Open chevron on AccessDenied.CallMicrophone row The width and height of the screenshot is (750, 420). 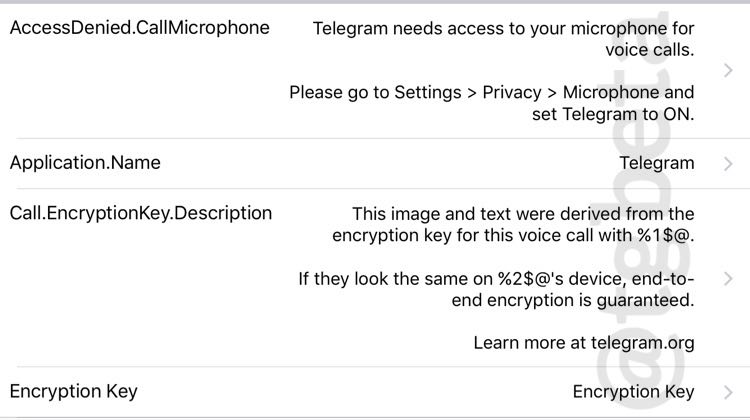point(728,70)
